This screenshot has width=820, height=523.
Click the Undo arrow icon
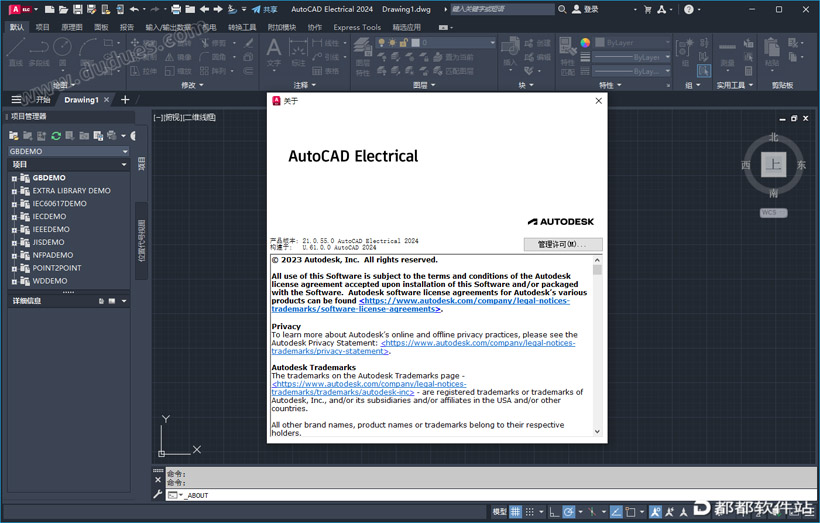(x=134, y=9)
